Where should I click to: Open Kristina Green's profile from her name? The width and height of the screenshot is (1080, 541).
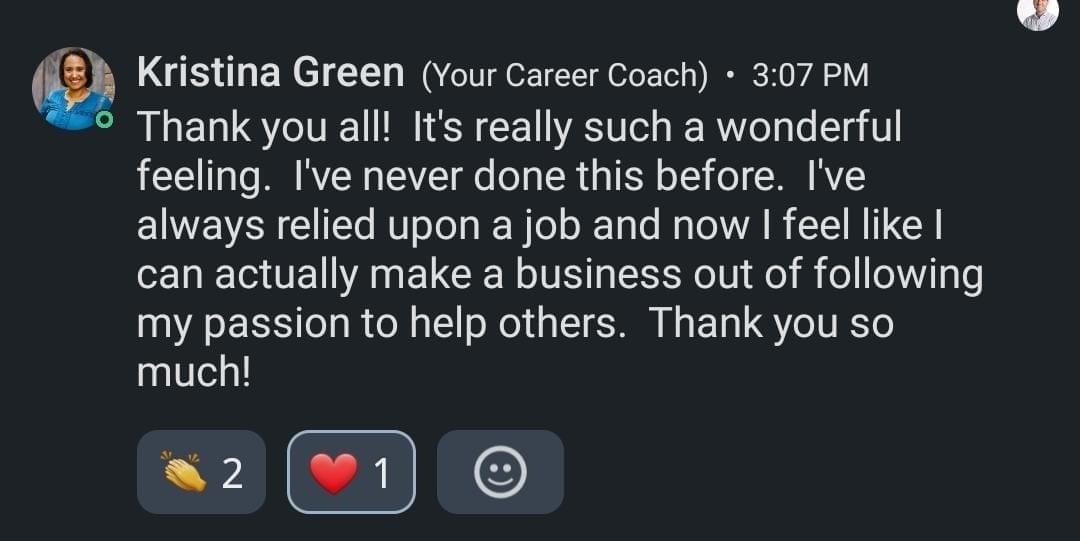coord(270,73)
